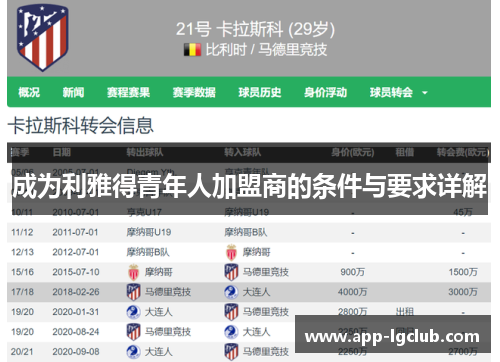Click Atletico crest in 2020-09-08 row
The height and width of the screenshot is (362, 500).
click(x=231, y=352)
